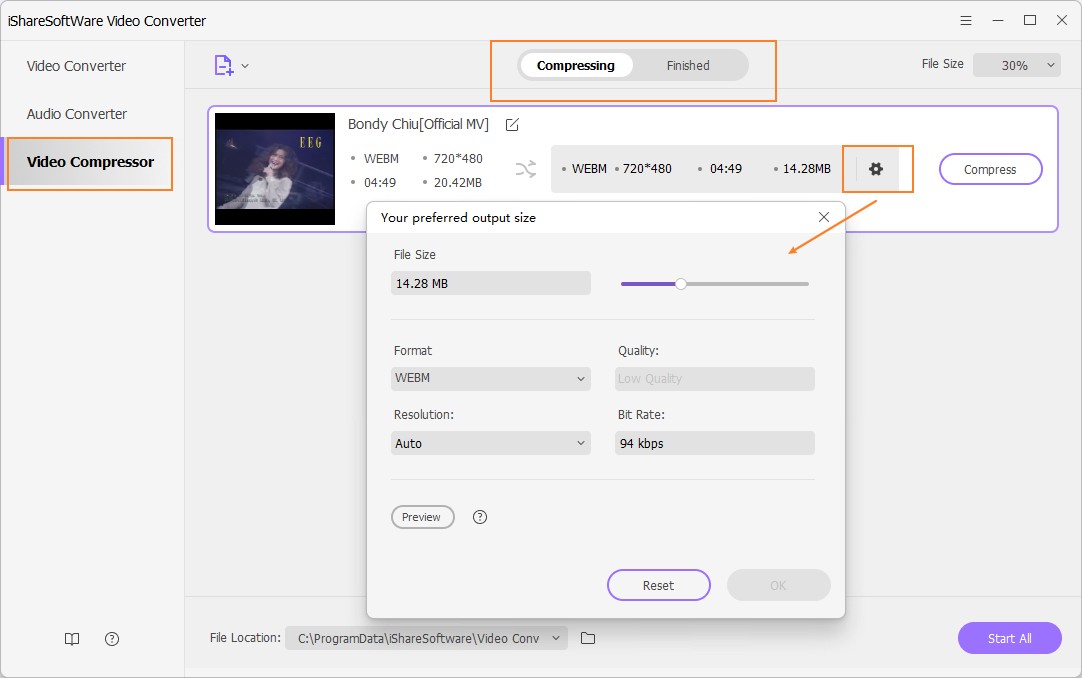Click the edit filename pencil icon

[512, 125]
